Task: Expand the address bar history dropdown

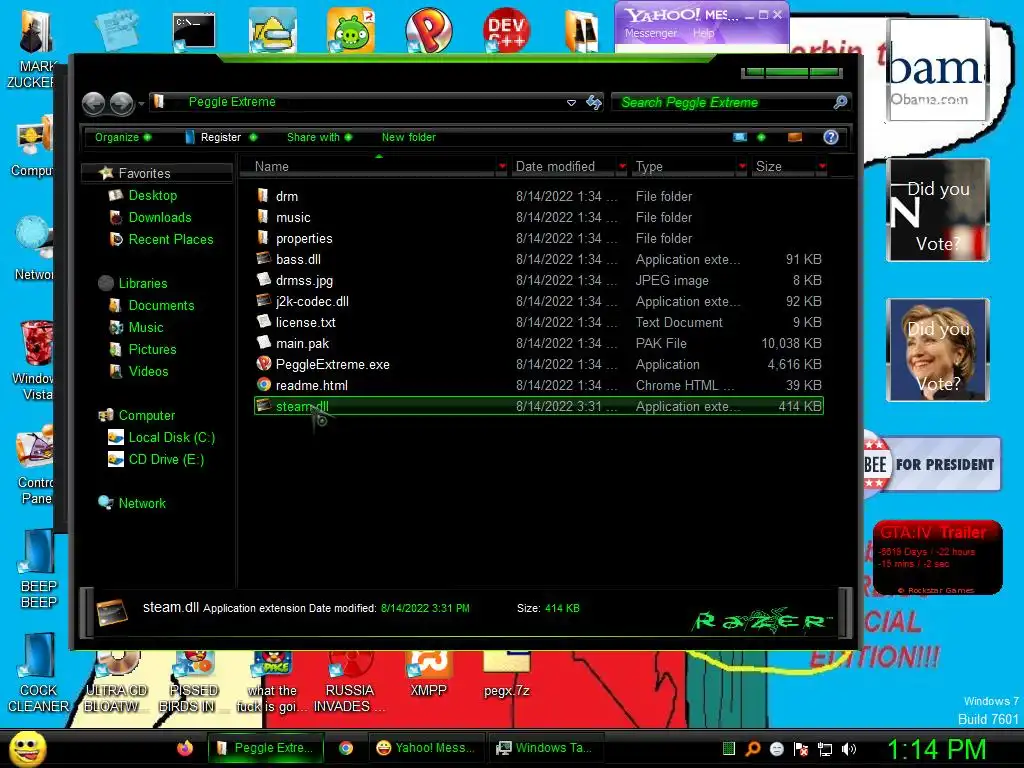Action: tap(571, 103)
